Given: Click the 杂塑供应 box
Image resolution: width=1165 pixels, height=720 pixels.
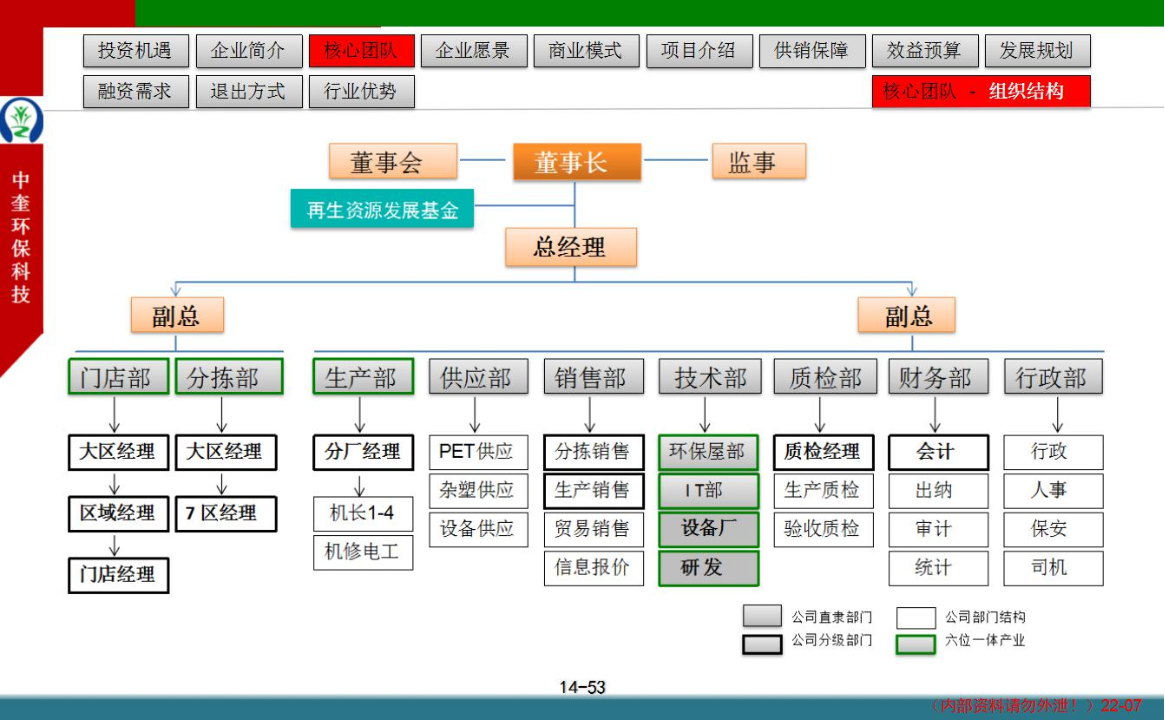Looking at the screenshot, I should click(x=478, y=490).
